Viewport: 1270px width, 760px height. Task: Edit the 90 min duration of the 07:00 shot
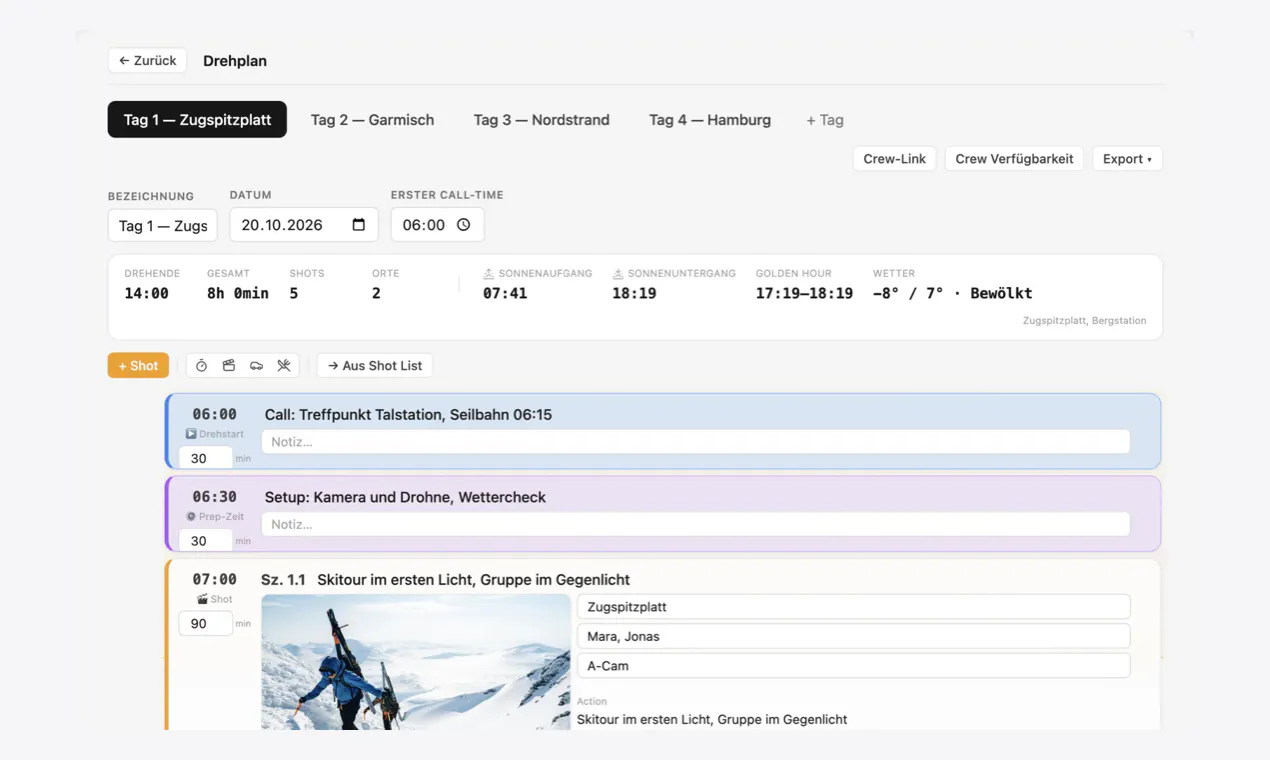pos(205,624)
